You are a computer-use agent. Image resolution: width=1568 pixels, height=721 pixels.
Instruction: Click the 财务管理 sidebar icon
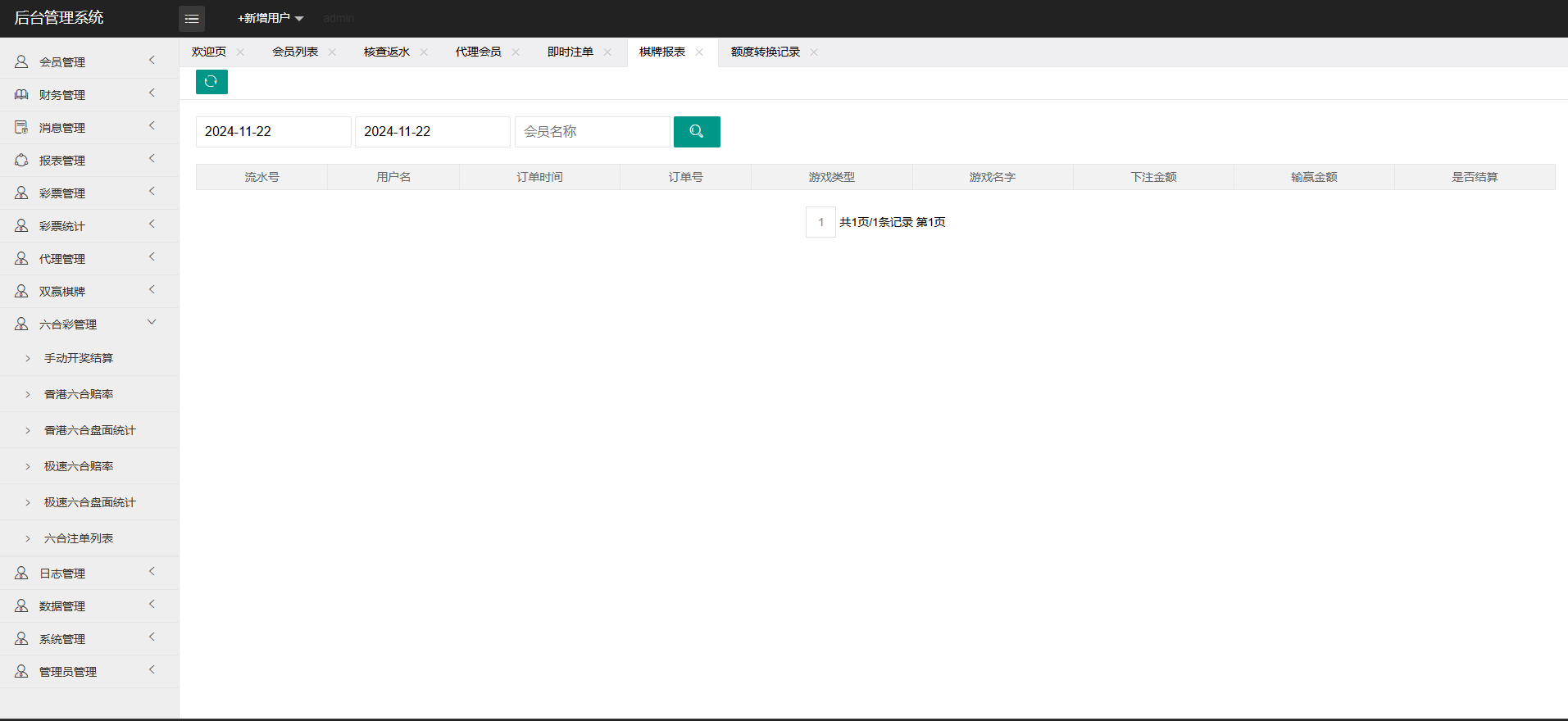21,94
